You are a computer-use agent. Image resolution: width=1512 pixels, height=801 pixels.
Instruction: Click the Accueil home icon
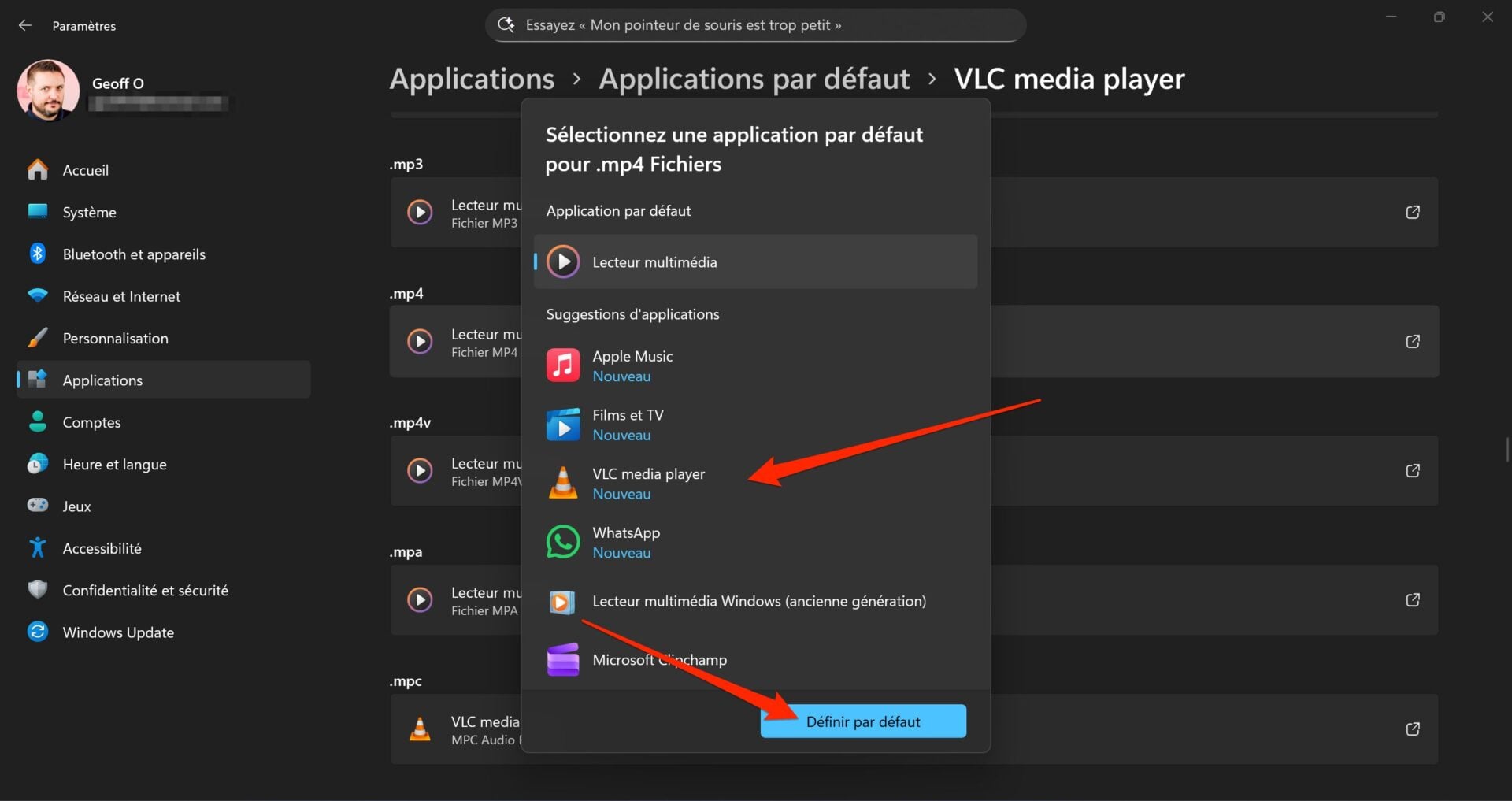(x=37, y=169)
